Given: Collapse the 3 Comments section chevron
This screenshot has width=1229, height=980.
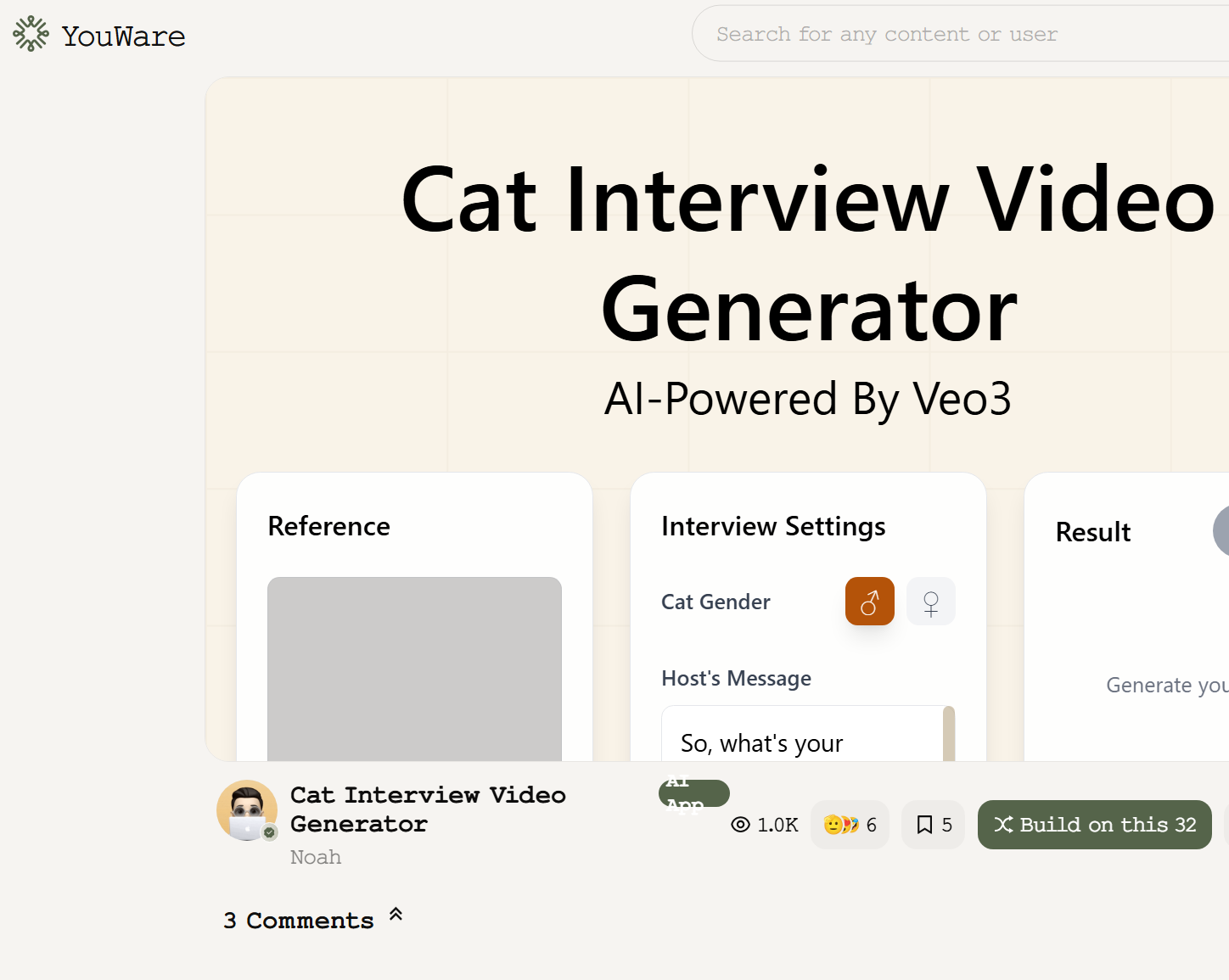Looking at the screenshot, I should click(396, 915).
